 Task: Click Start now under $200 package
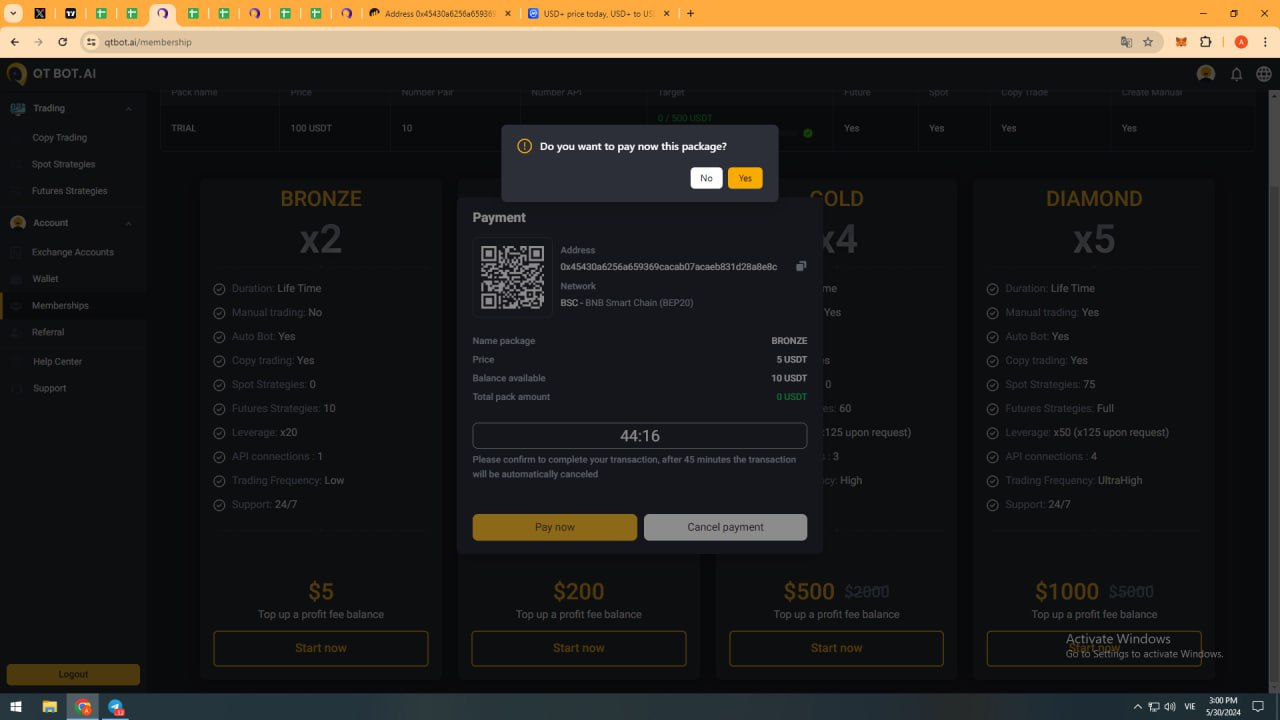579,648
